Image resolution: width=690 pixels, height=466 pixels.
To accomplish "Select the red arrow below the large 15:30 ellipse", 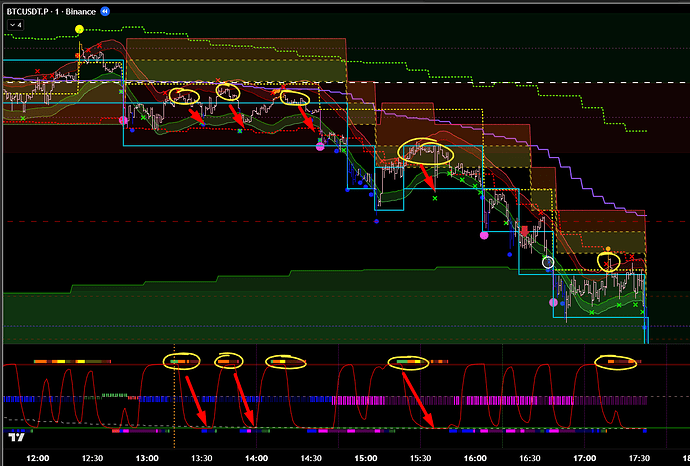I will [428, 180].
